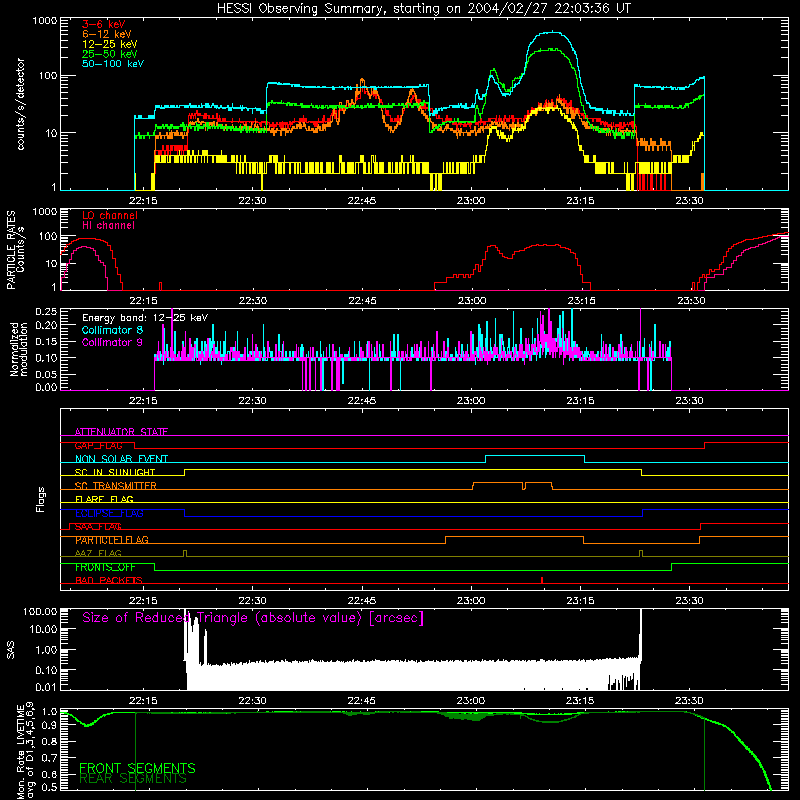Image resolution: width=800 pixels, height=800 pixels.
Task: Click the Collimator 8 legend label
Action: click(112, 330)
